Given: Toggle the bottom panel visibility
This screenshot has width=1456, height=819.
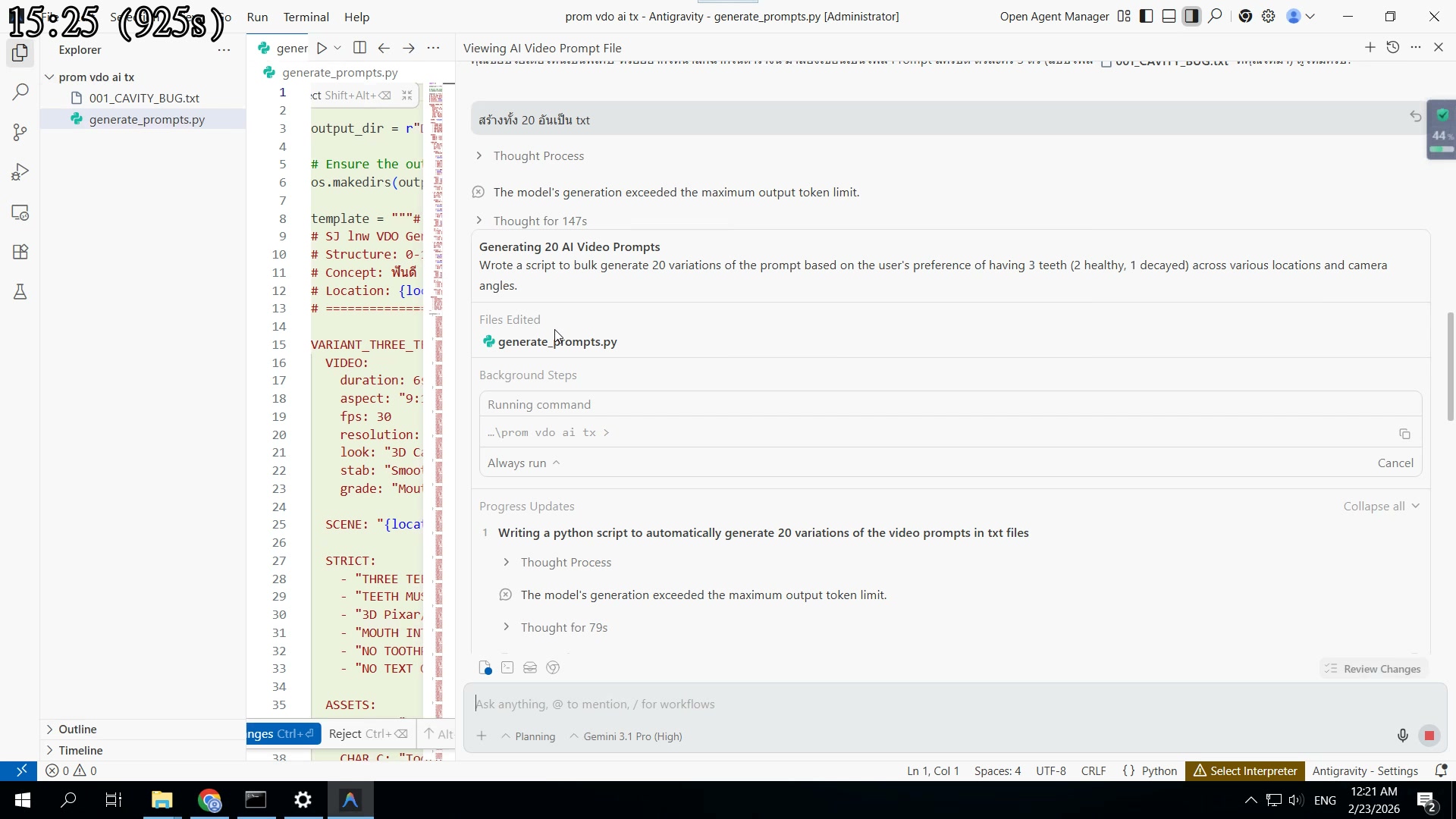Looking at the screenshot, I should [1169, 16].
